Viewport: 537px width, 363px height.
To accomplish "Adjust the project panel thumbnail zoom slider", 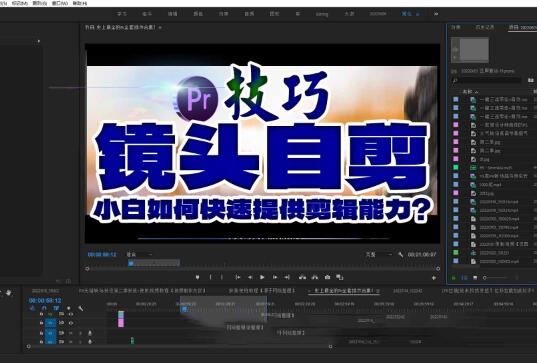I will 495,278.
